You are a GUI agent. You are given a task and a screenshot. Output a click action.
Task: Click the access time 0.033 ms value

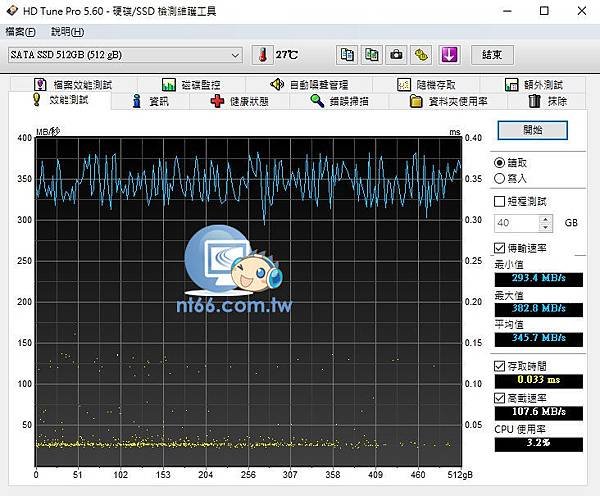click(539, 380)
